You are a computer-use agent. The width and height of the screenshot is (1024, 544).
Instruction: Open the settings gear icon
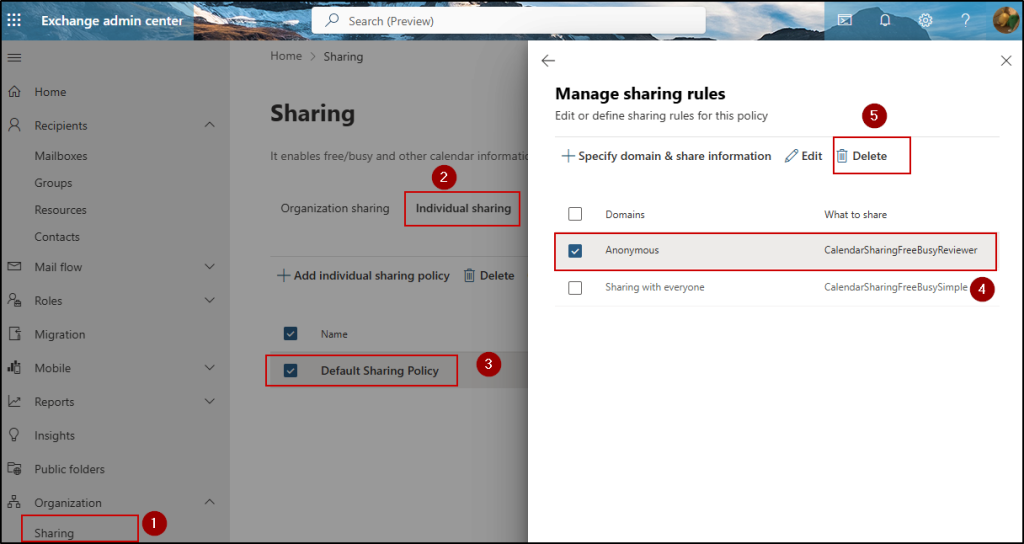click(926, 20)
